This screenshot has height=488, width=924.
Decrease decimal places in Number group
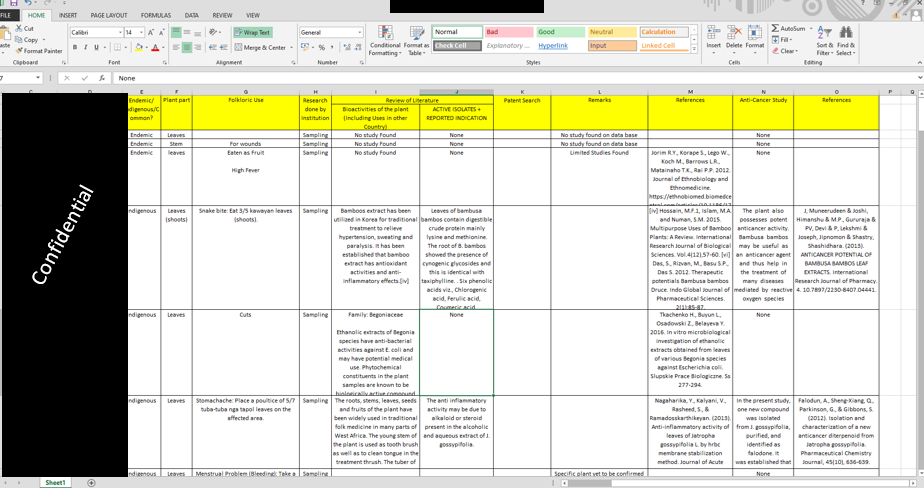[359, 47]
